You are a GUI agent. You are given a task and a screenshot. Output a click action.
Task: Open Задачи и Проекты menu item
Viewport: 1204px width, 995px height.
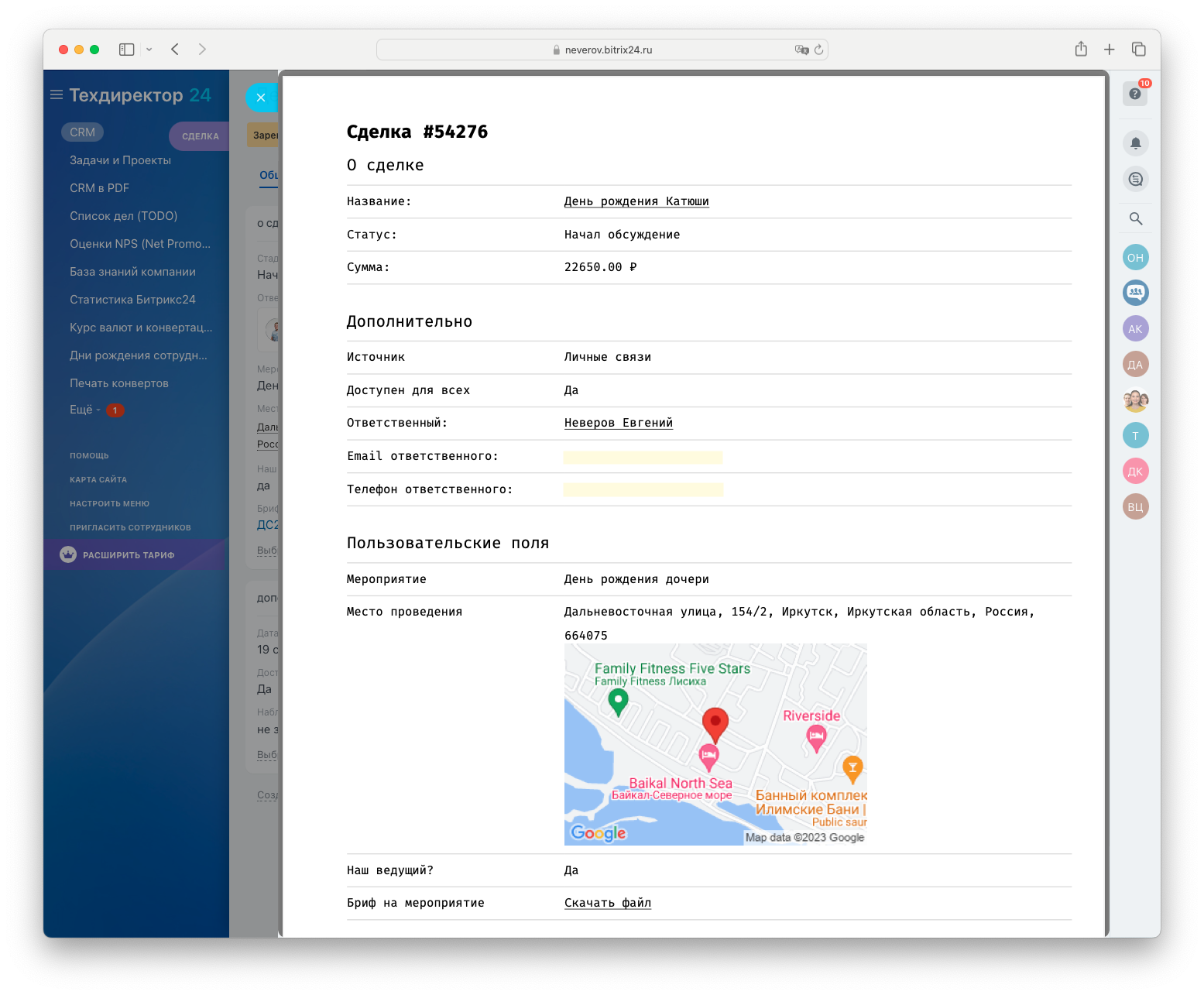coord(120,160)
